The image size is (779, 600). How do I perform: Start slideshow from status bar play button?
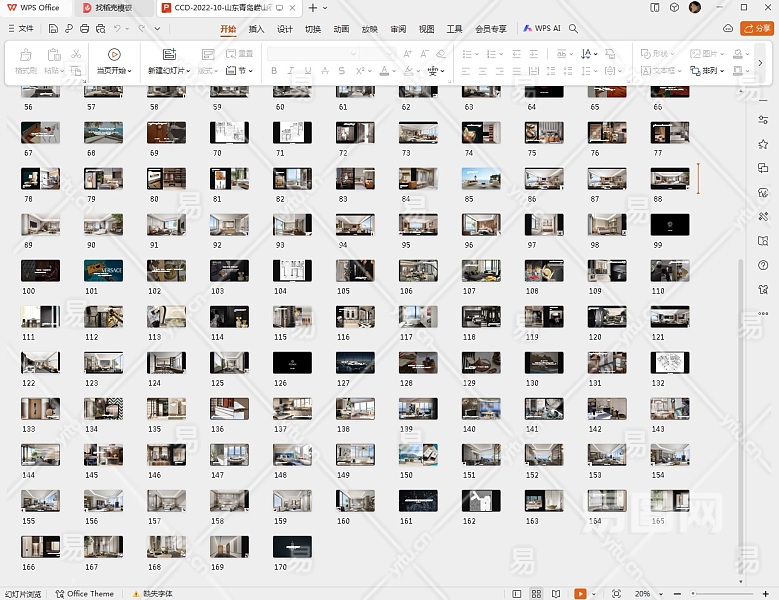(581, 593)
